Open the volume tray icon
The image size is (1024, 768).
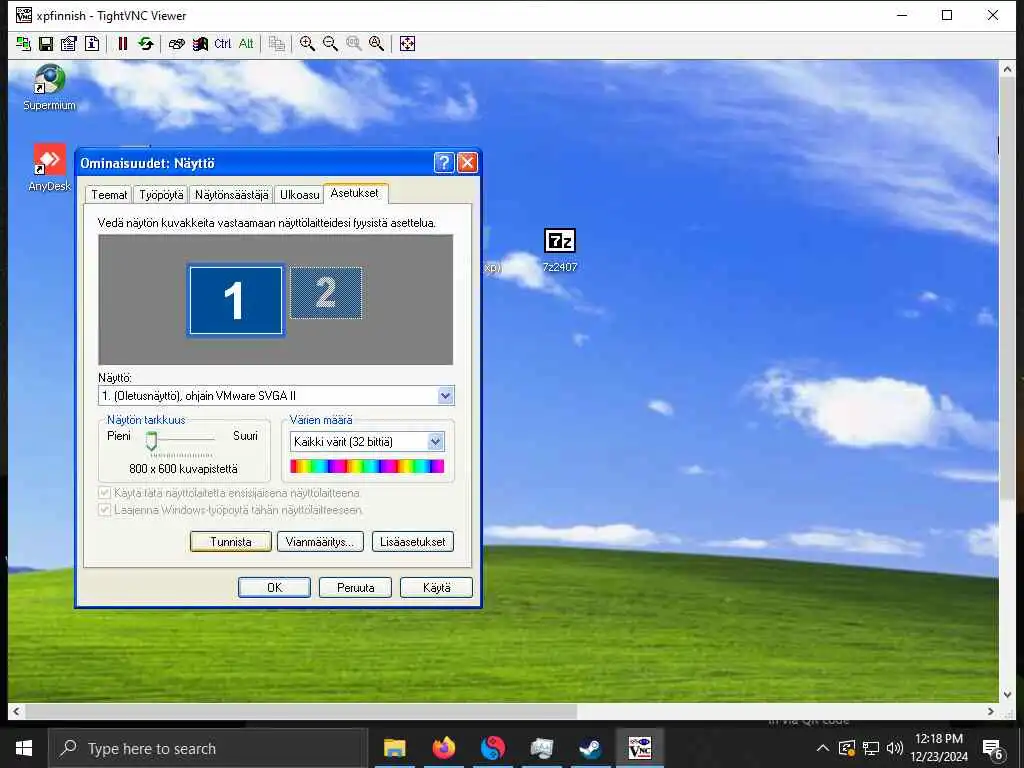(895, 748)
